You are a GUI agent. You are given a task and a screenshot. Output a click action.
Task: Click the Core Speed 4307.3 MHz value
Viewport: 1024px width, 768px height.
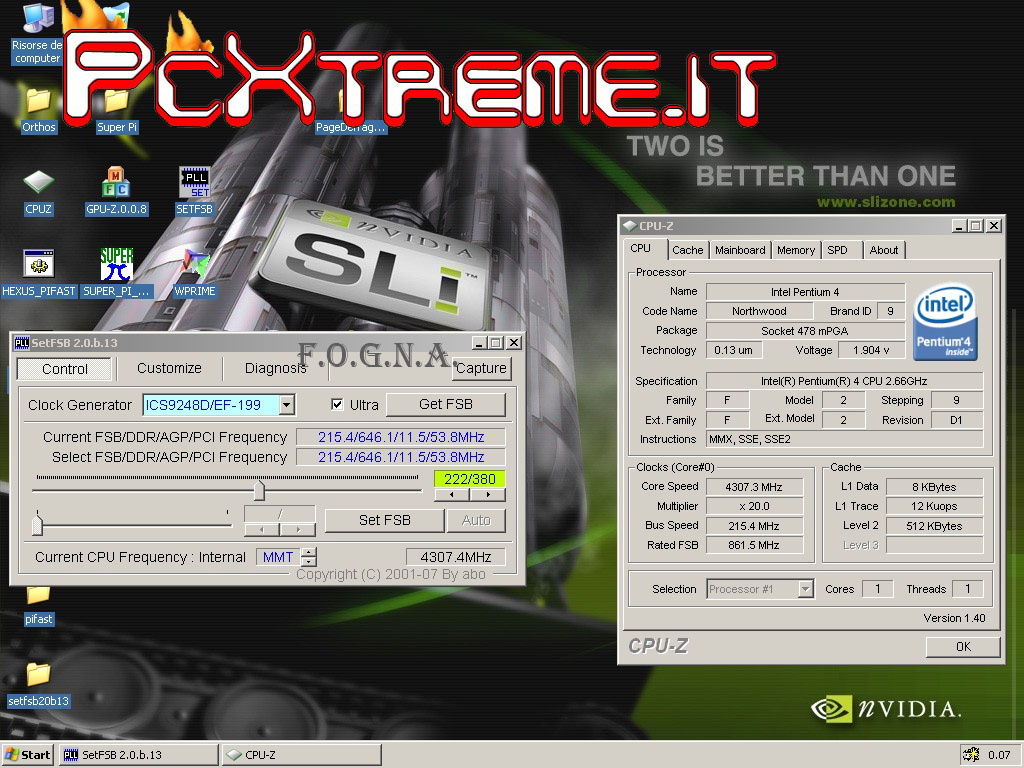[754, 487]
